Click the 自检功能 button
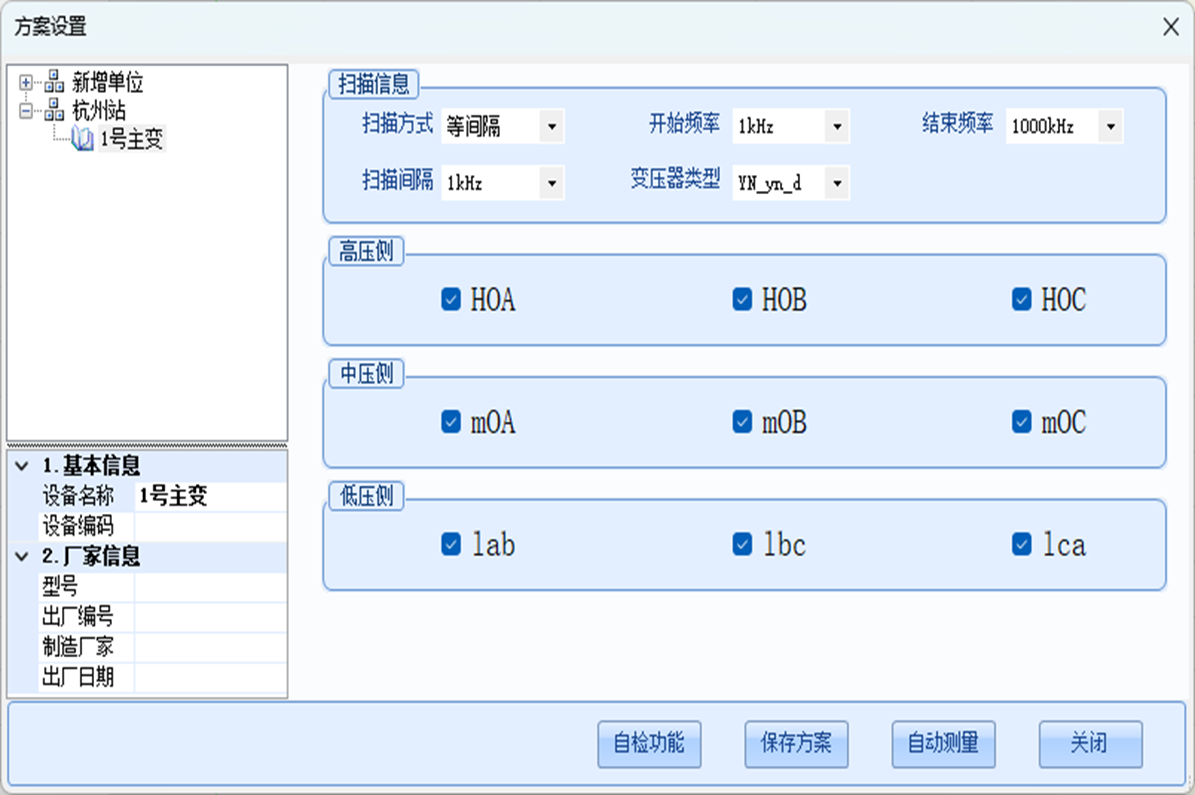Viewport: 1195px width, 795px height. point(649,744)
